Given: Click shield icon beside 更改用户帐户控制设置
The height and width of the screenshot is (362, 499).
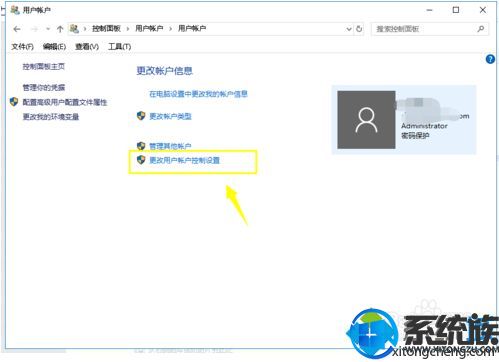Looking at the screenshot, I should (141, 160).
